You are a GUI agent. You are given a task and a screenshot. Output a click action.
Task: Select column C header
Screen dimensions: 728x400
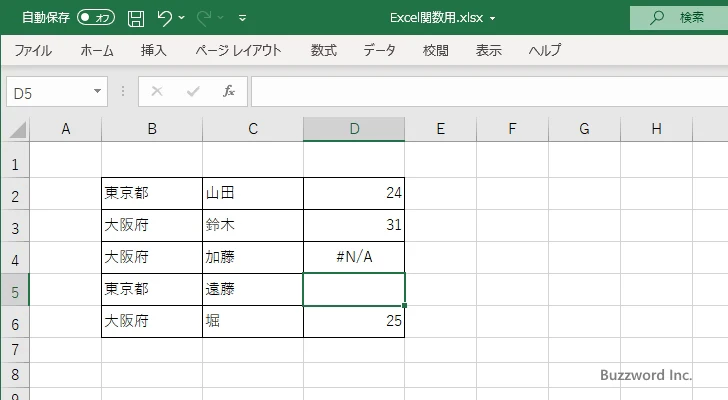253,129
